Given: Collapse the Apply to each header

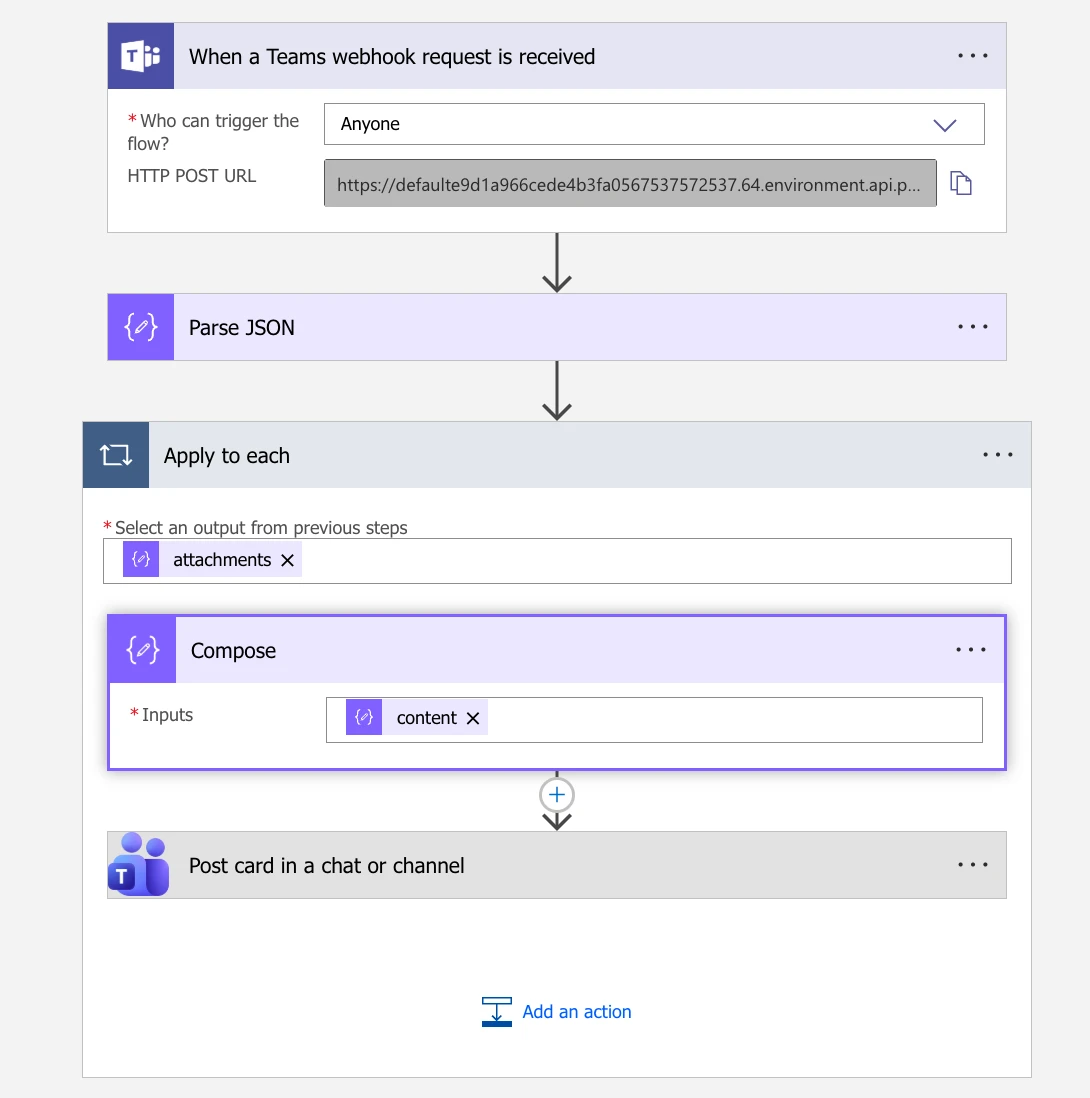Looking at the screenshot, I should (557, 455).
